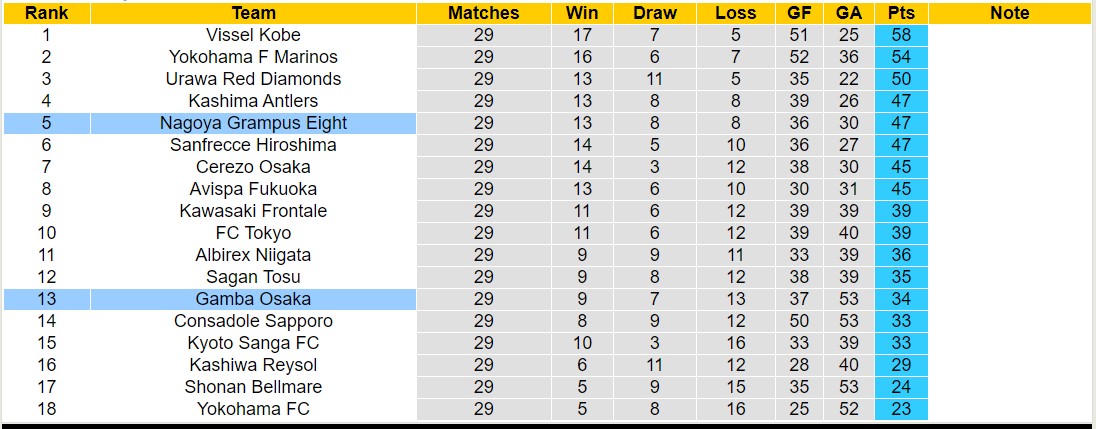1096x429 pixels.
Task: Open the Yokohama F Marinos team link
Action: click(253, 57)
